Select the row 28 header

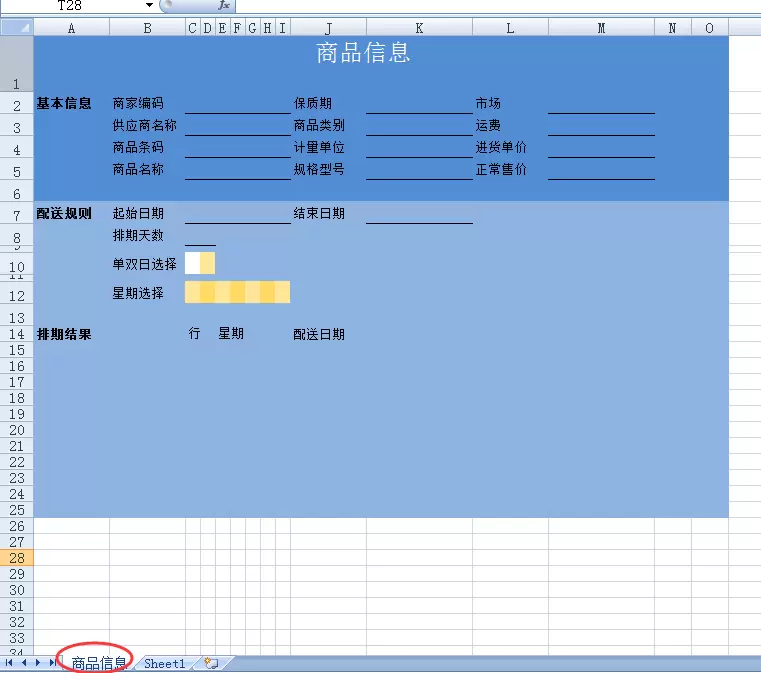(x=16, y=557)
